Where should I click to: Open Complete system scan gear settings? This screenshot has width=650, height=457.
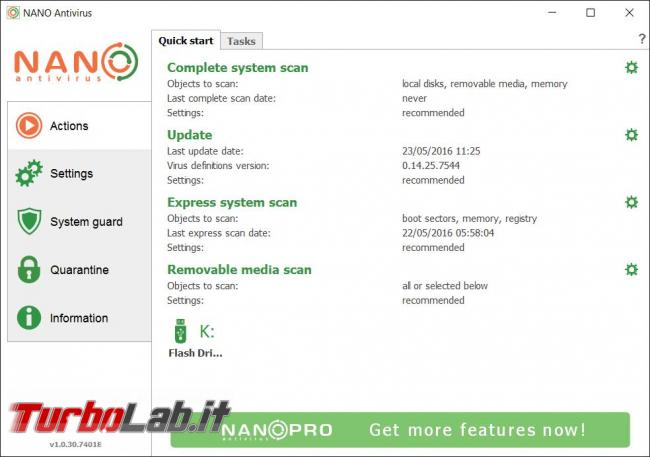[x=631, y=67]
